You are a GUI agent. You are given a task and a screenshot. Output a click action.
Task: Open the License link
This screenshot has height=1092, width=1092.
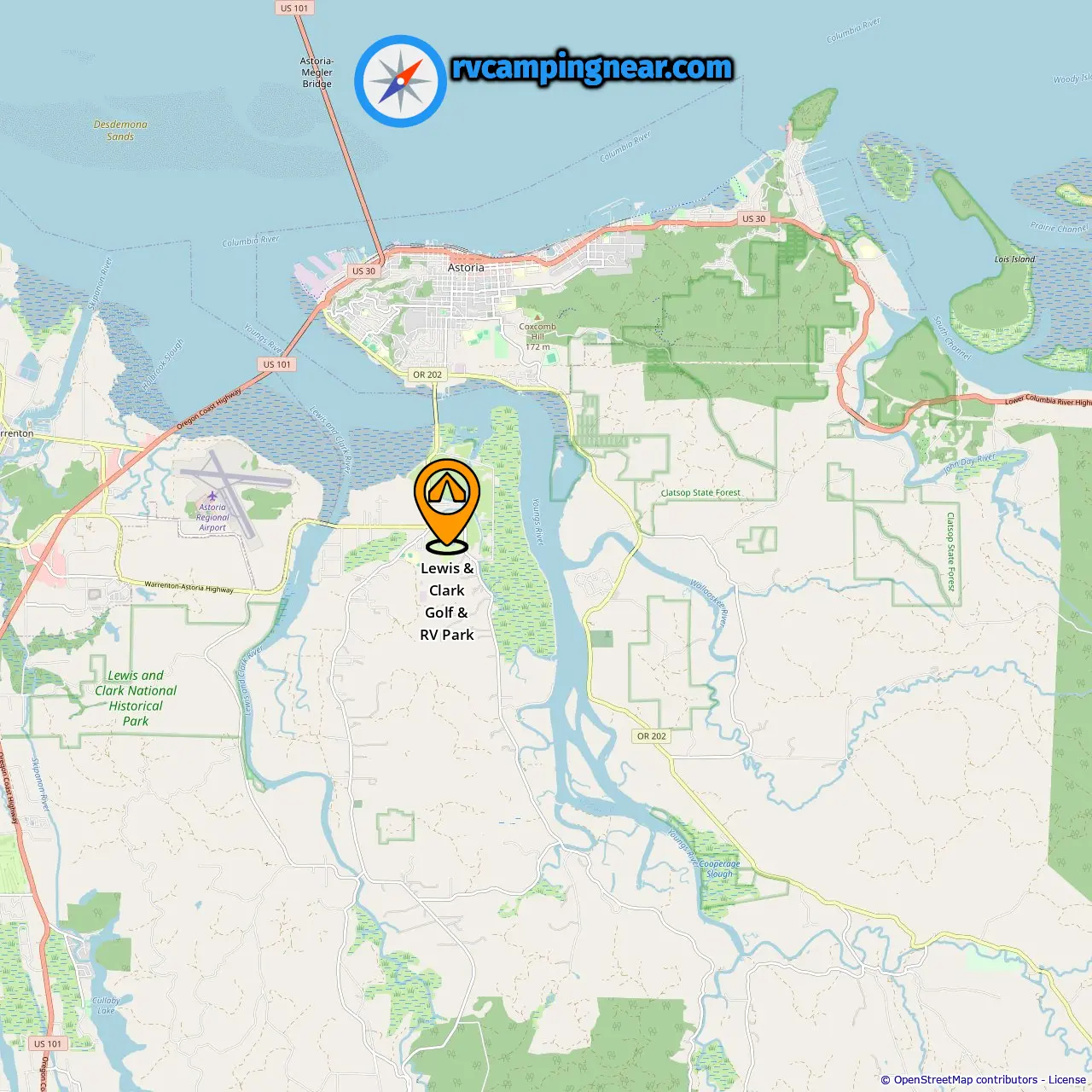(x=1067, y=1080)
